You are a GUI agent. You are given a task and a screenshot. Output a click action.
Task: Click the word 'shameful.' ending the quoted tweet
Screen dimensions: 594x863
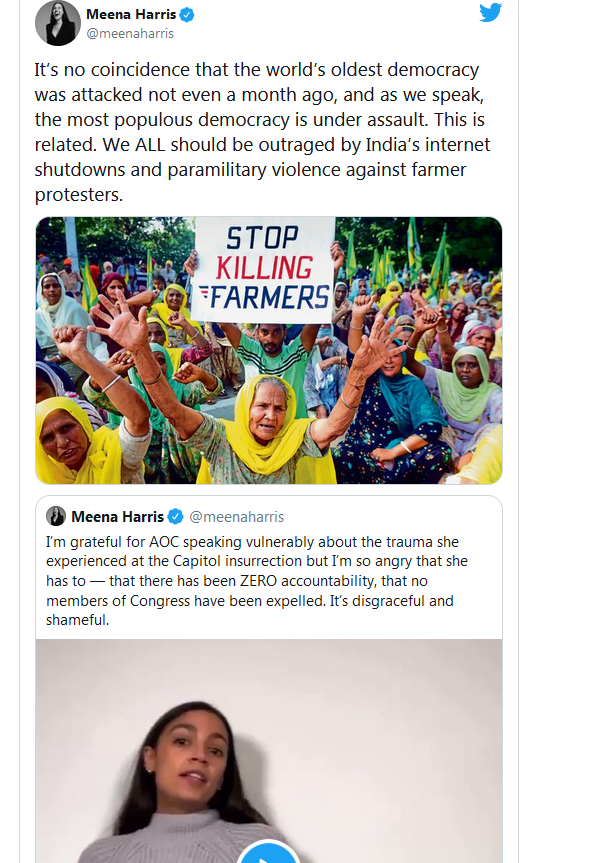coord(78,620)
